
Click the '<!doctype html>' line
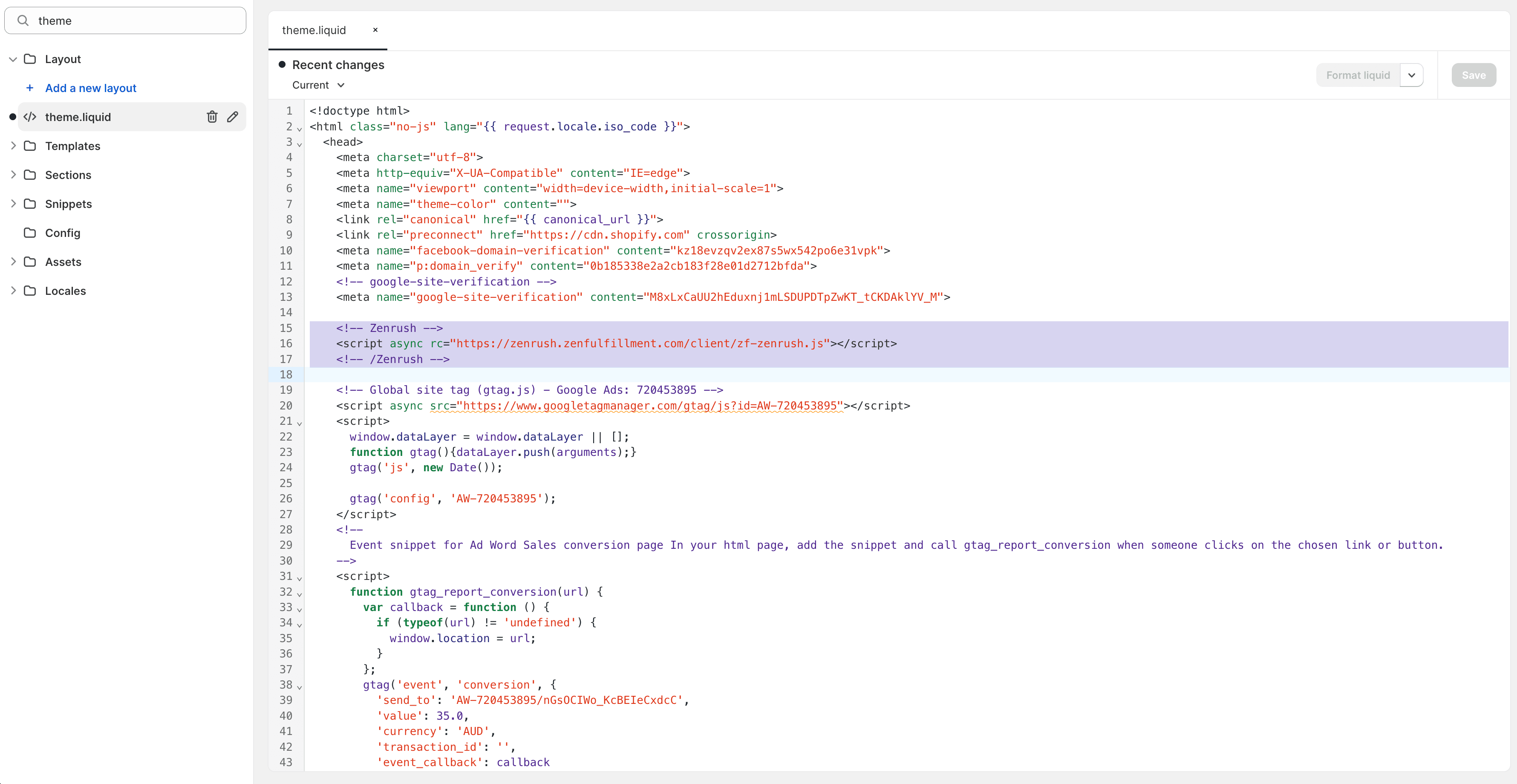(359, 110)
